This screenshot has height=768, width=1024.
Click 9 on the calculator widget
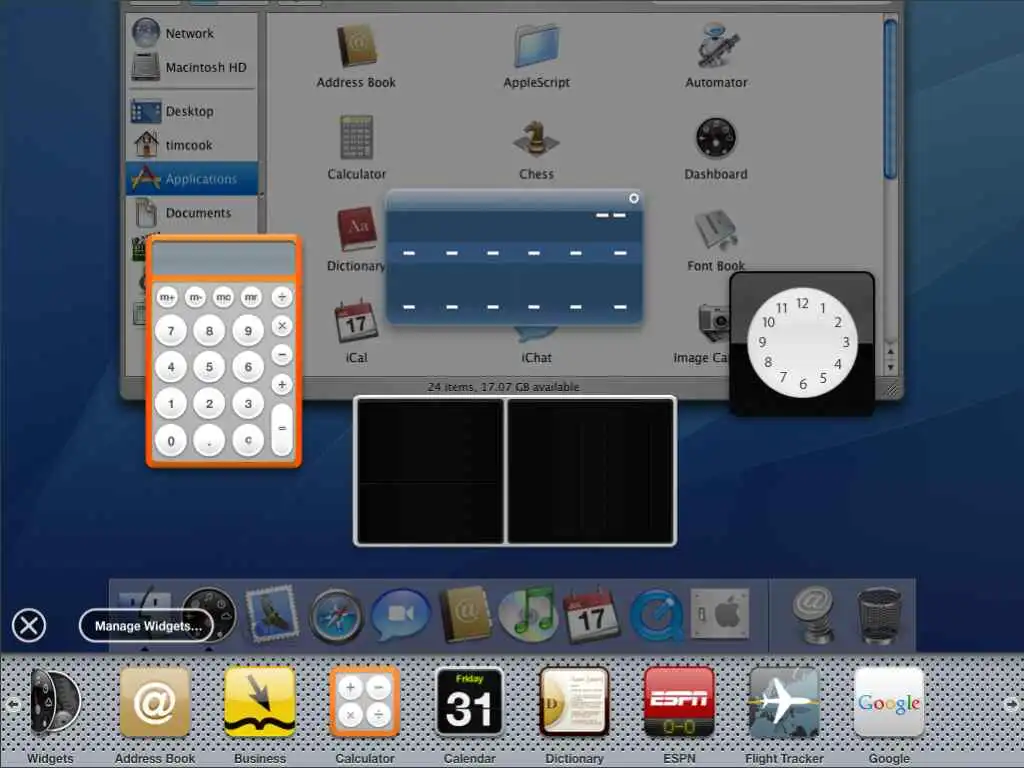click(x=248, y=330)
